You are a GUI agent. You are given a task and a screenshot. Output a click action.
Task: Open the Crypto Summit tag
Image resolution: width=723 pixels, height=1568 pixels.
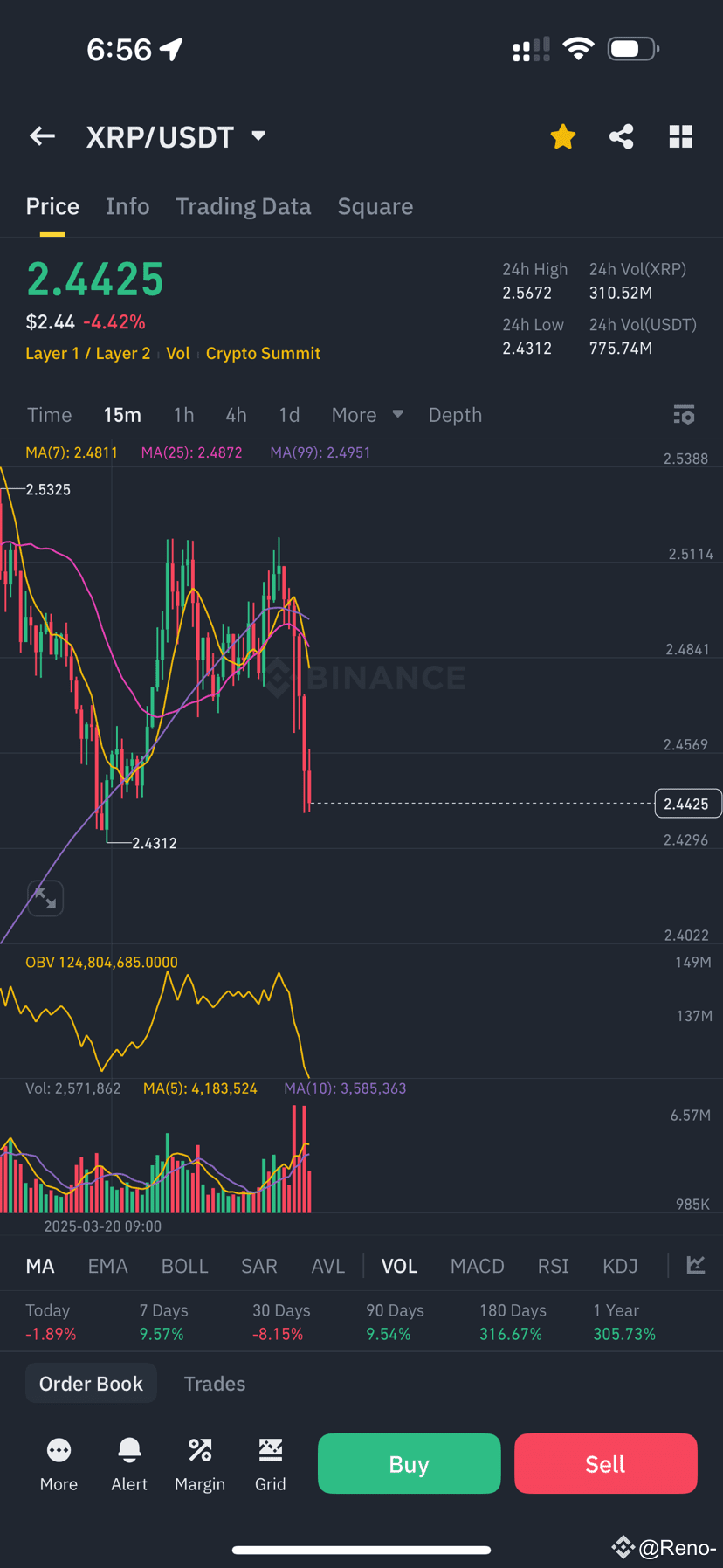click(x=263, y=353)
